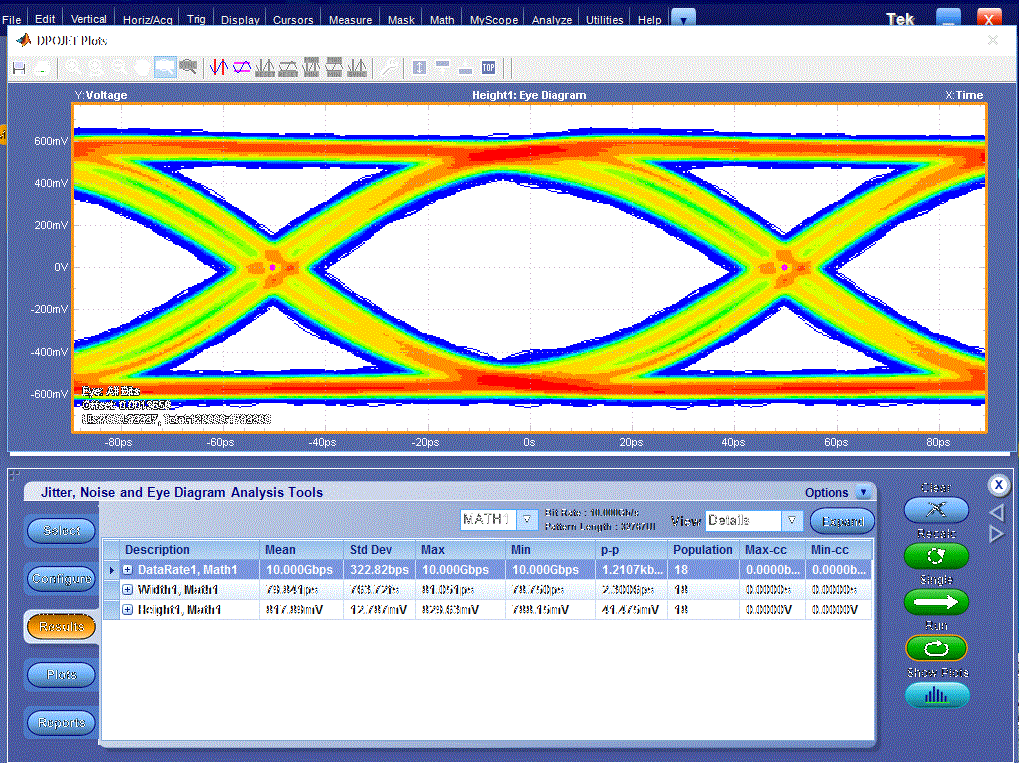Click the first MAX/MIN cursor icon
This screenshot has width=1019, height=763.
click(311, 67)
